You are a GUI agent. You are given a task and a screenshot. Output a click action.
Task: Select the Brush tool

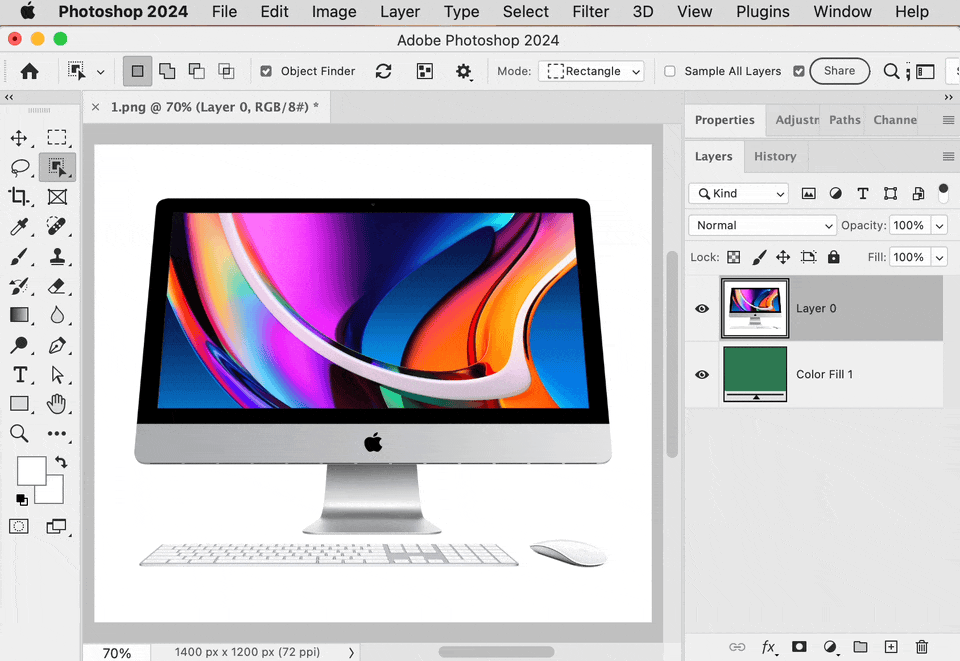(x=19, y=256)
